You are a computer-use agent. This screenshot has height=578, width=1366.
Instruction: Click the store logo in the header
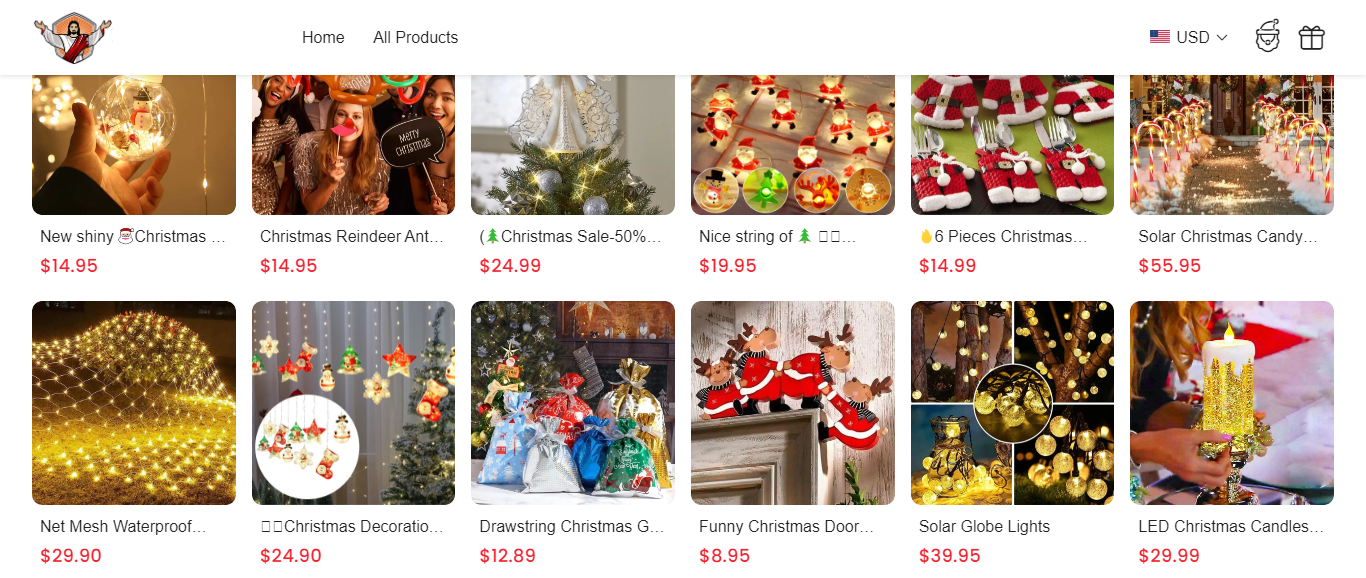[x=72, y=37]
